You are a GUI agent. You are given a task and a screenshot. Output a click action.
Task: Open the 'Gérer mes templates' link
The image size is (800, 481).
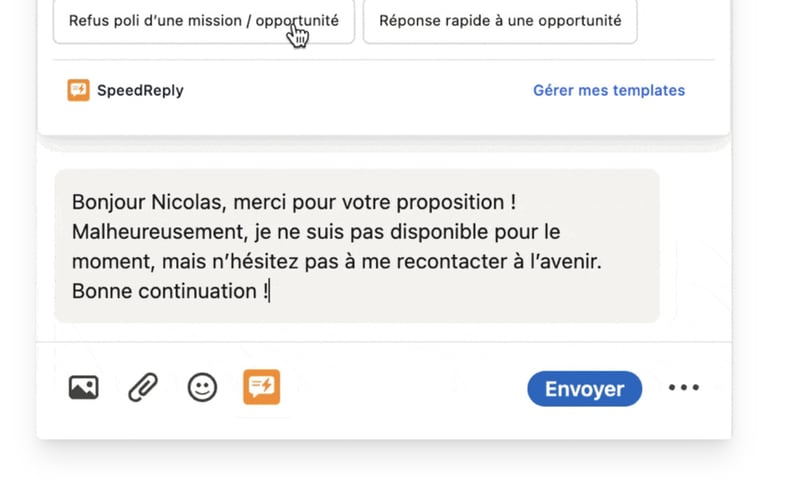[608, 90]
